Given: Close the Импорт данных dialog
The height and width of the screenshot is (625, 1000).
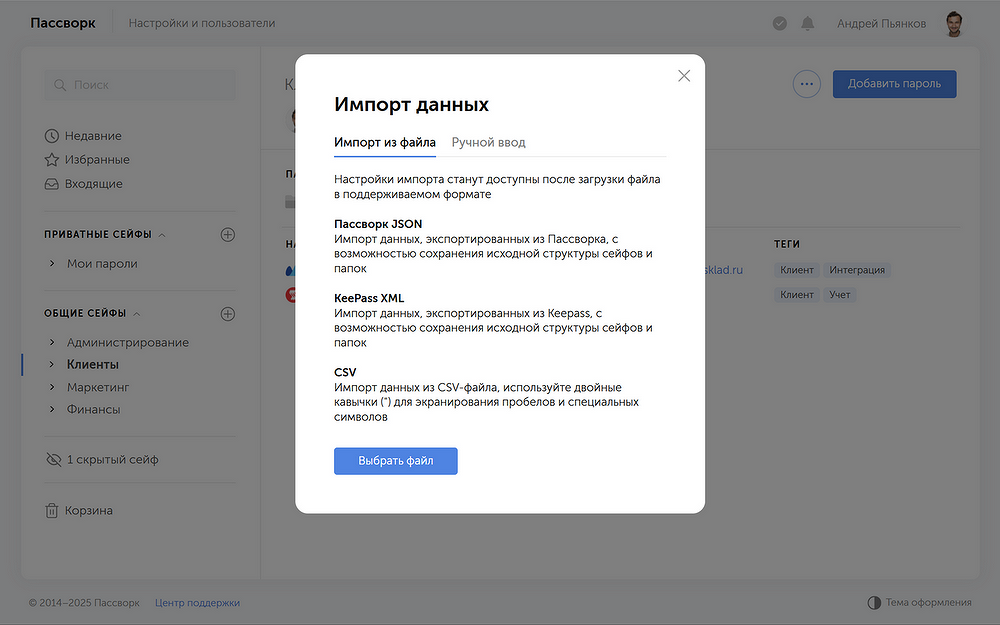Looking at the screenshot, I should 684,76.
